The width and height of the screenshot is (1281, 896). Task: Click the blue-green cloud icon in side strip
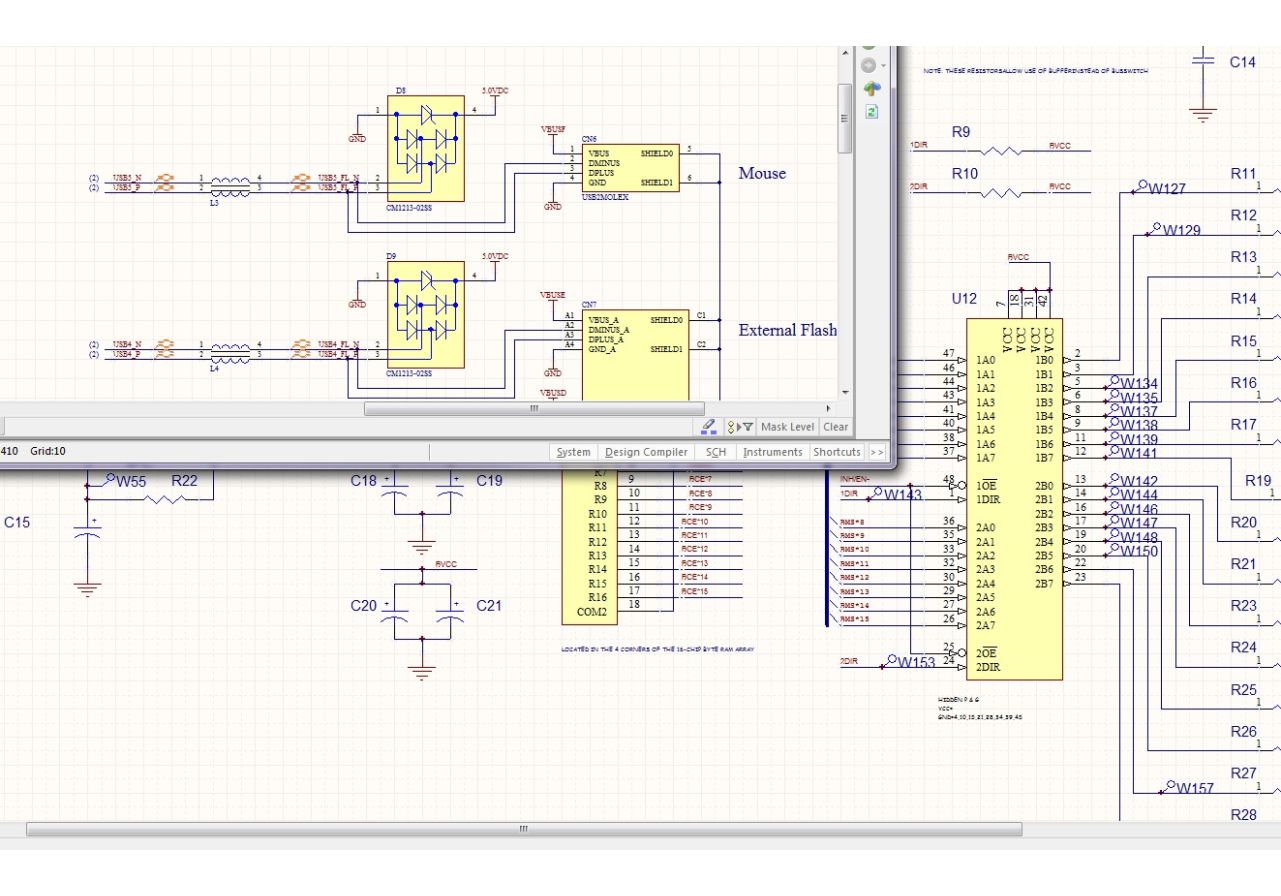coord(871,88)
